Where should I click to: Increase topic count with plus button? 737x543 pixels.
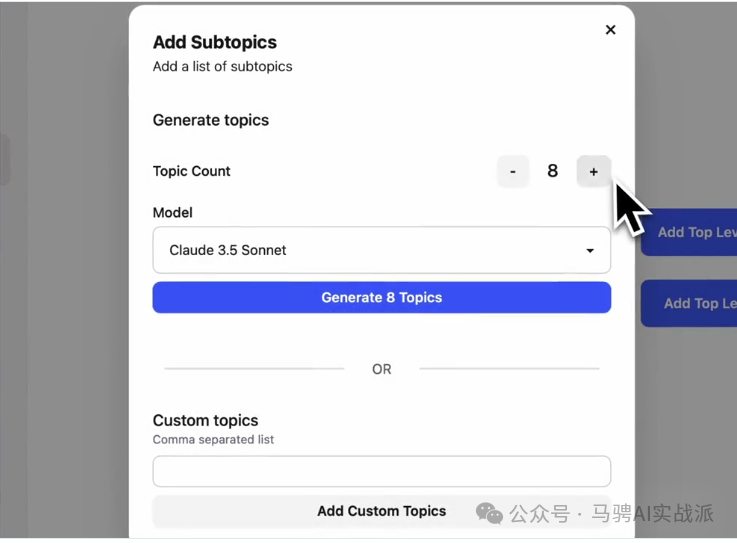593,171
